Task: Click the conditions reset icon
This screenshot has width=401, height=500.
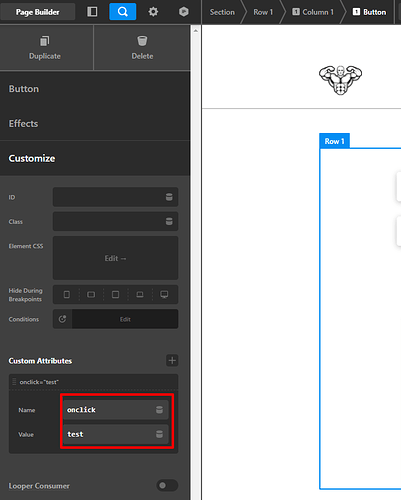Action: click(x=62, y=319)
